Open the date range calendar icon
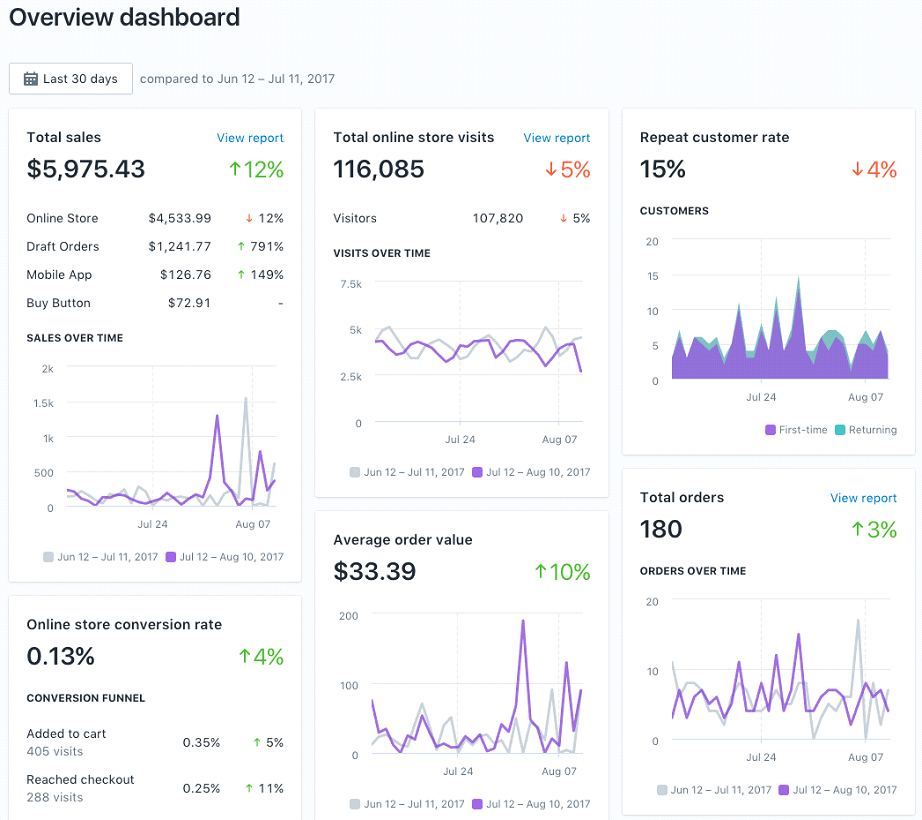 coord(32,78)
